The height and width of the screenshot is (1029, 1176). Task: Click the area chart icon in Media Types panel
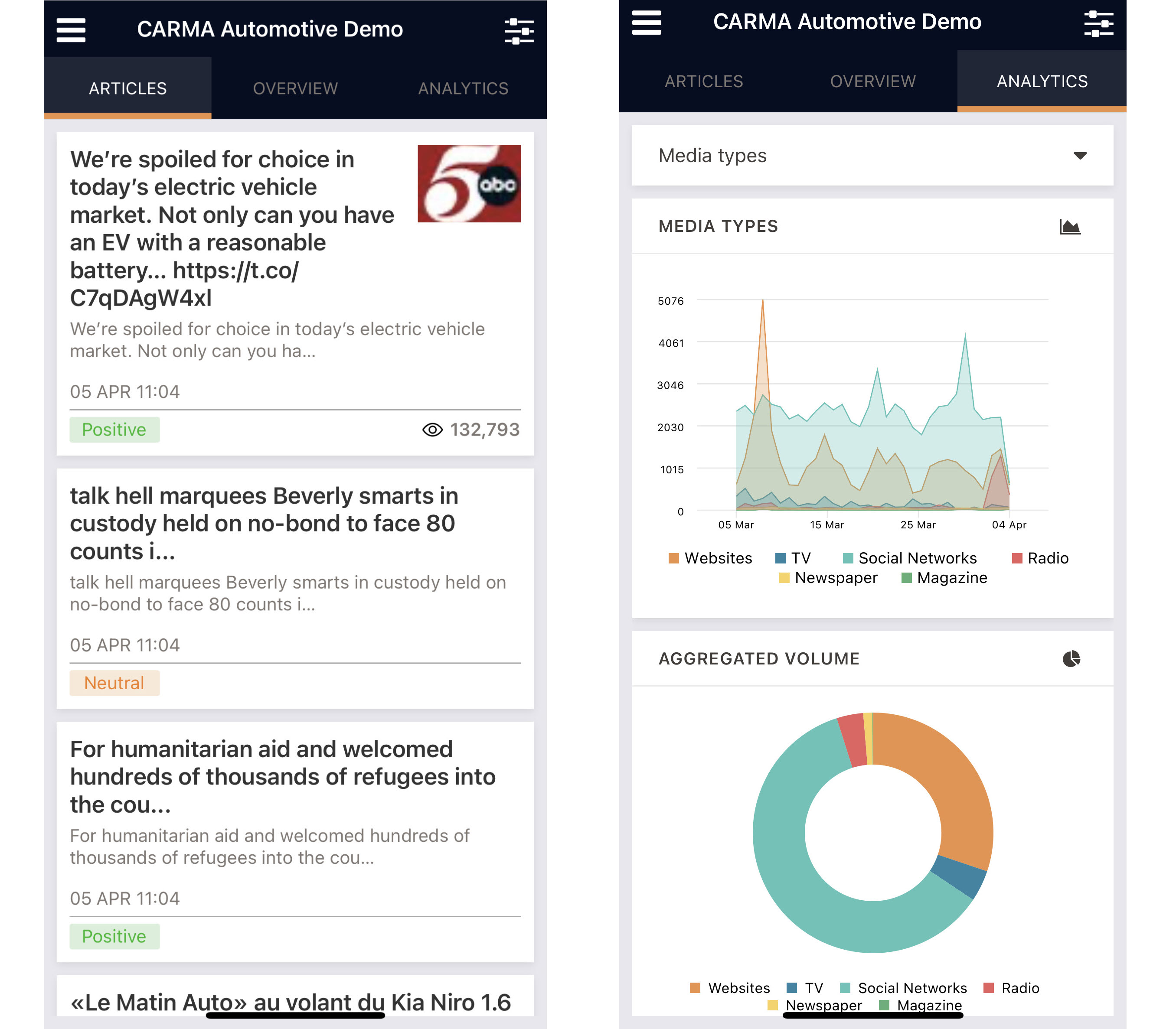tap(1071, 226)
